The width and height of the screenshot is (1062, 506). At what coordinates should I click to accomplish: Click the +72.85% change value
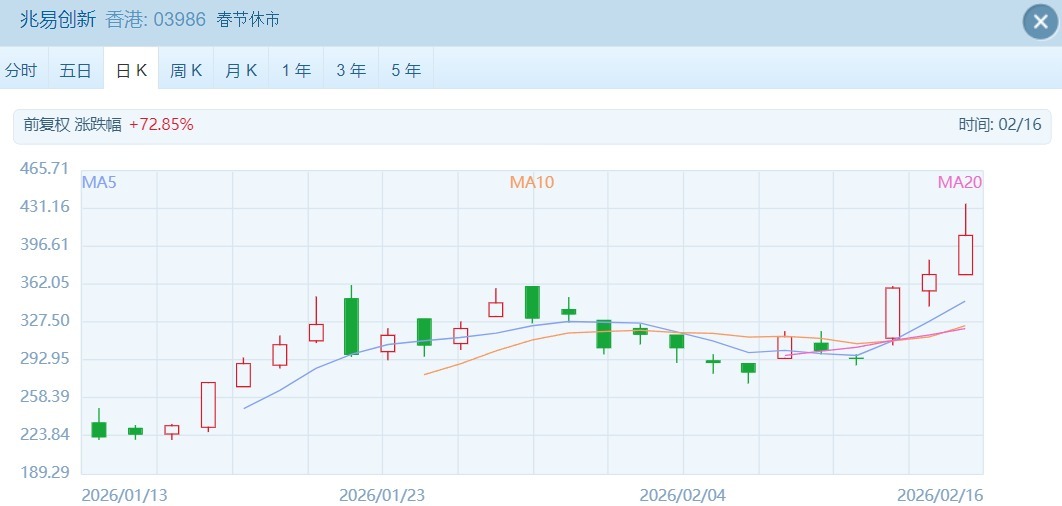[161, 125]
